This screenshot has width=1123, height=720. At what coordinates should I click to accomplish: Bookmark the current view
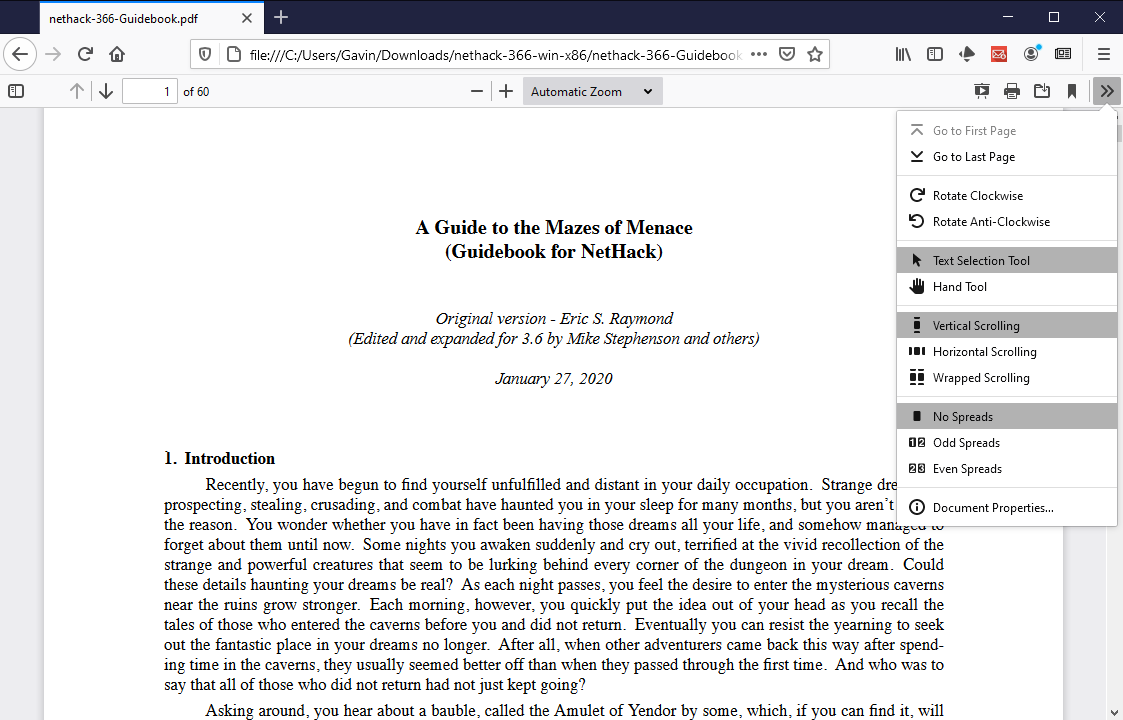(x=1072, y=91)
